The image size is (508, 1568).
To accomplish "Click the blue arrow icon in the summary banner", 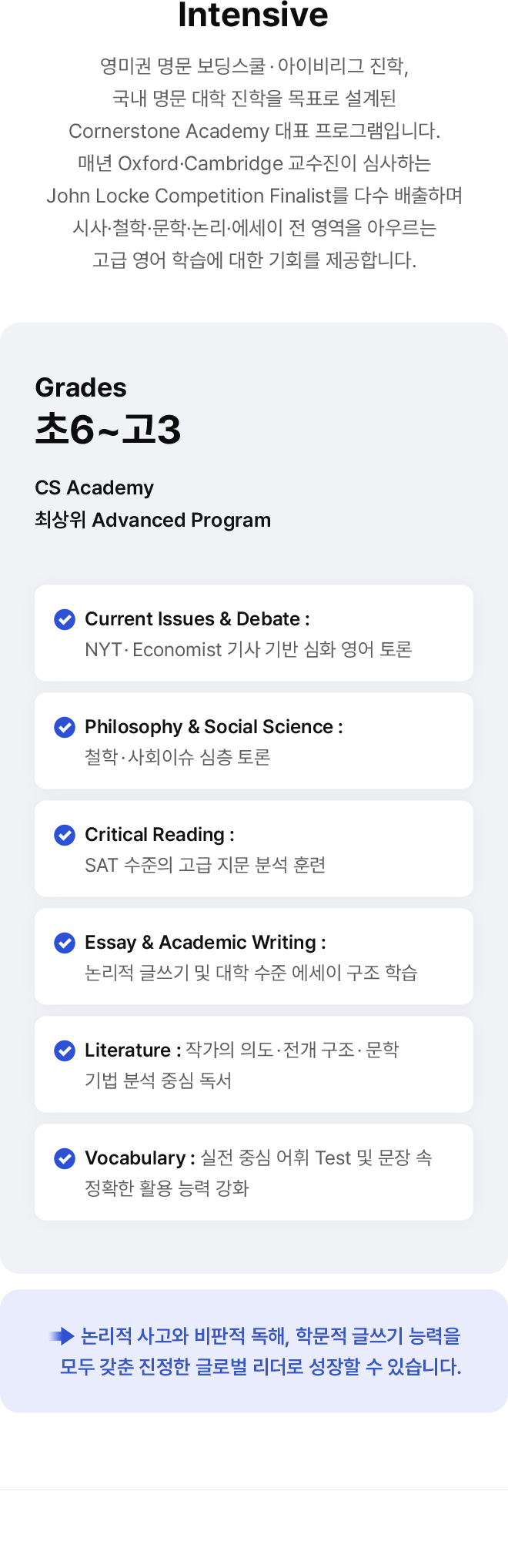I will click(x=62, y=1336).
